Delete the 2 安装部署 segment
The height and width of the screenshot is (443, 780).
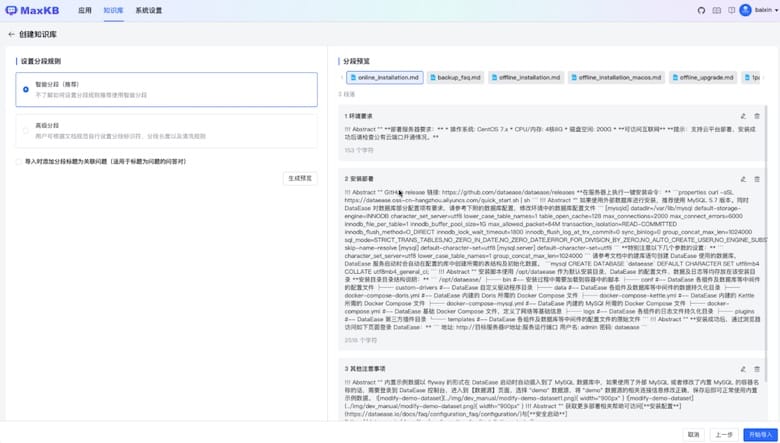(757, 179)
